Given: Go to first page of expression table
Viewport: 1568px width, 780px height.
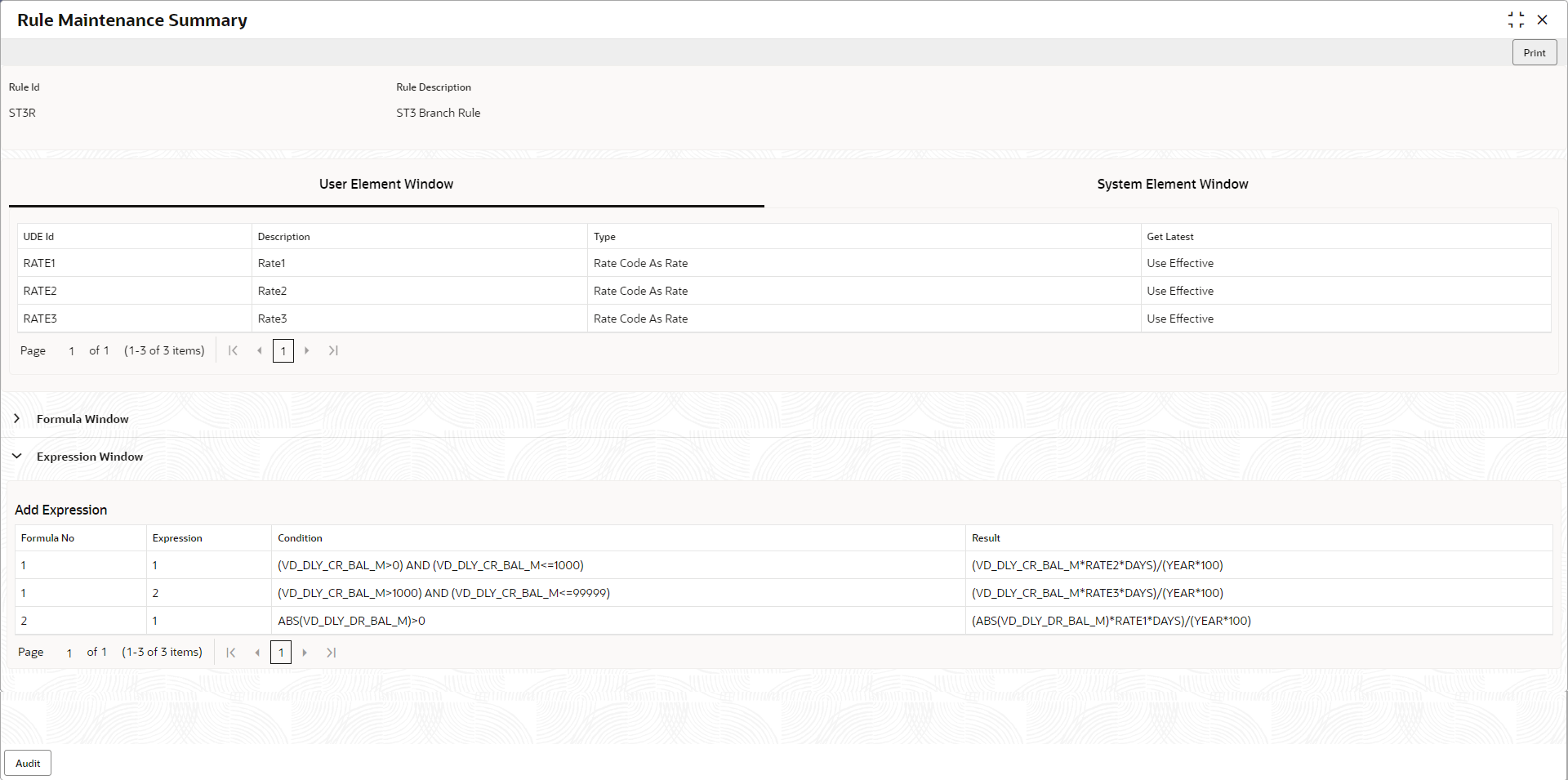Looking at the screenshot, I should tap(231, 652).
